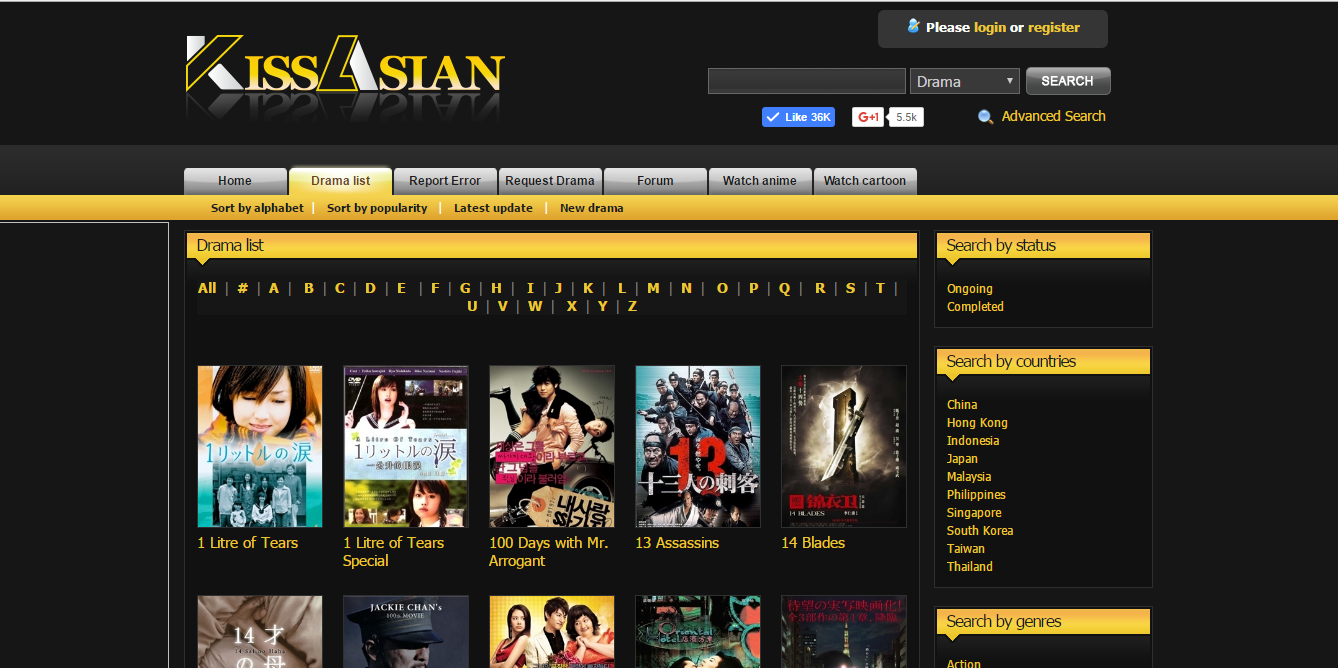Browse dramas from China
The height and width of the screenshot is (668, 1338).
[x=962, y=405]
